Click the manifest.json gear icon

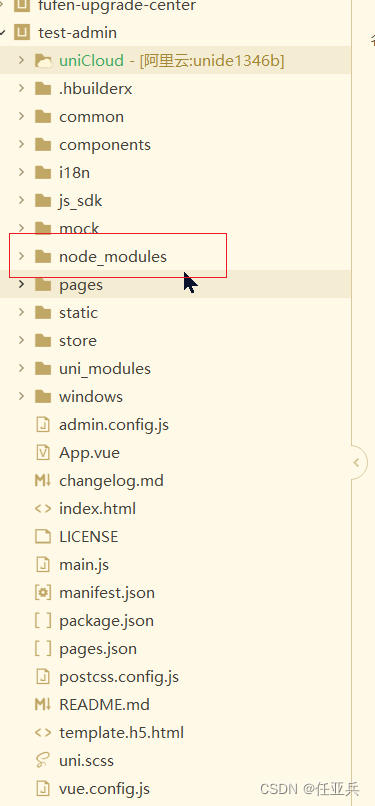[43, 593]
